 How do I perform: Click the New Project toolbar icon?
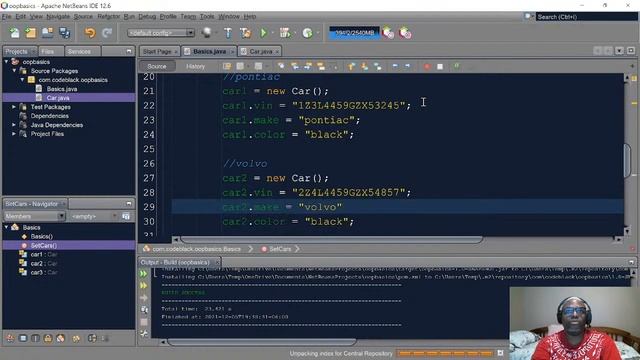tap(31, 33)
